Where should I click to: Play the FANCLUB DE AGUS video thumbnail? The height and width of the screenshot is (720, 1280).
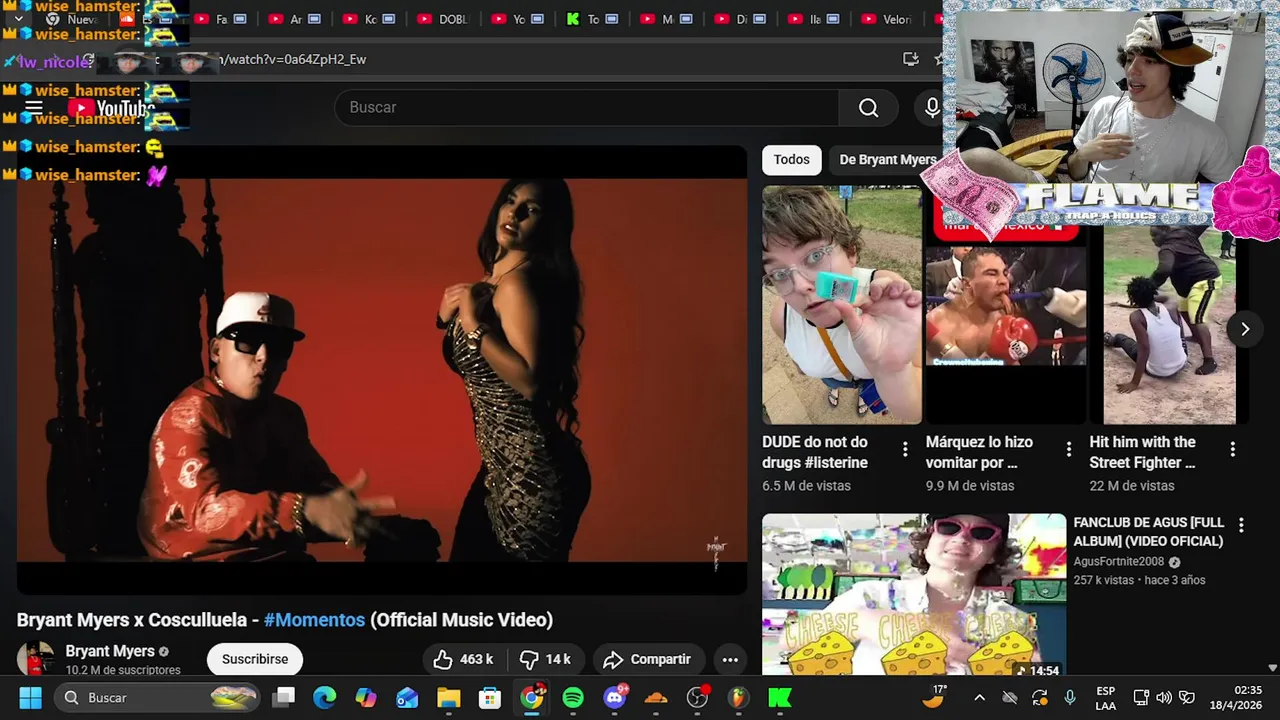coord(914,594)
